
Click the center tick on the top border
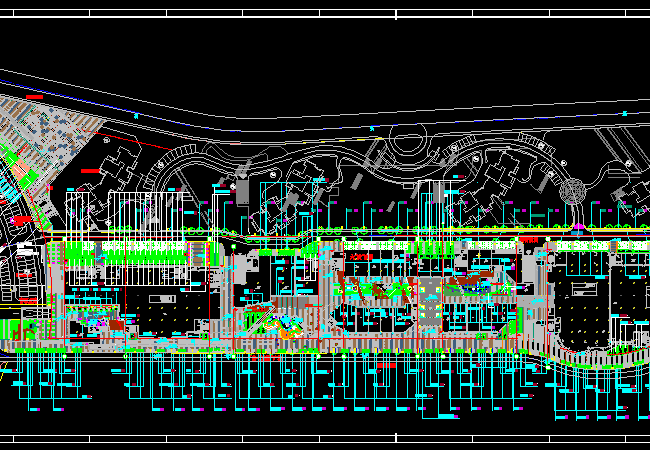[x=396, y=14]
